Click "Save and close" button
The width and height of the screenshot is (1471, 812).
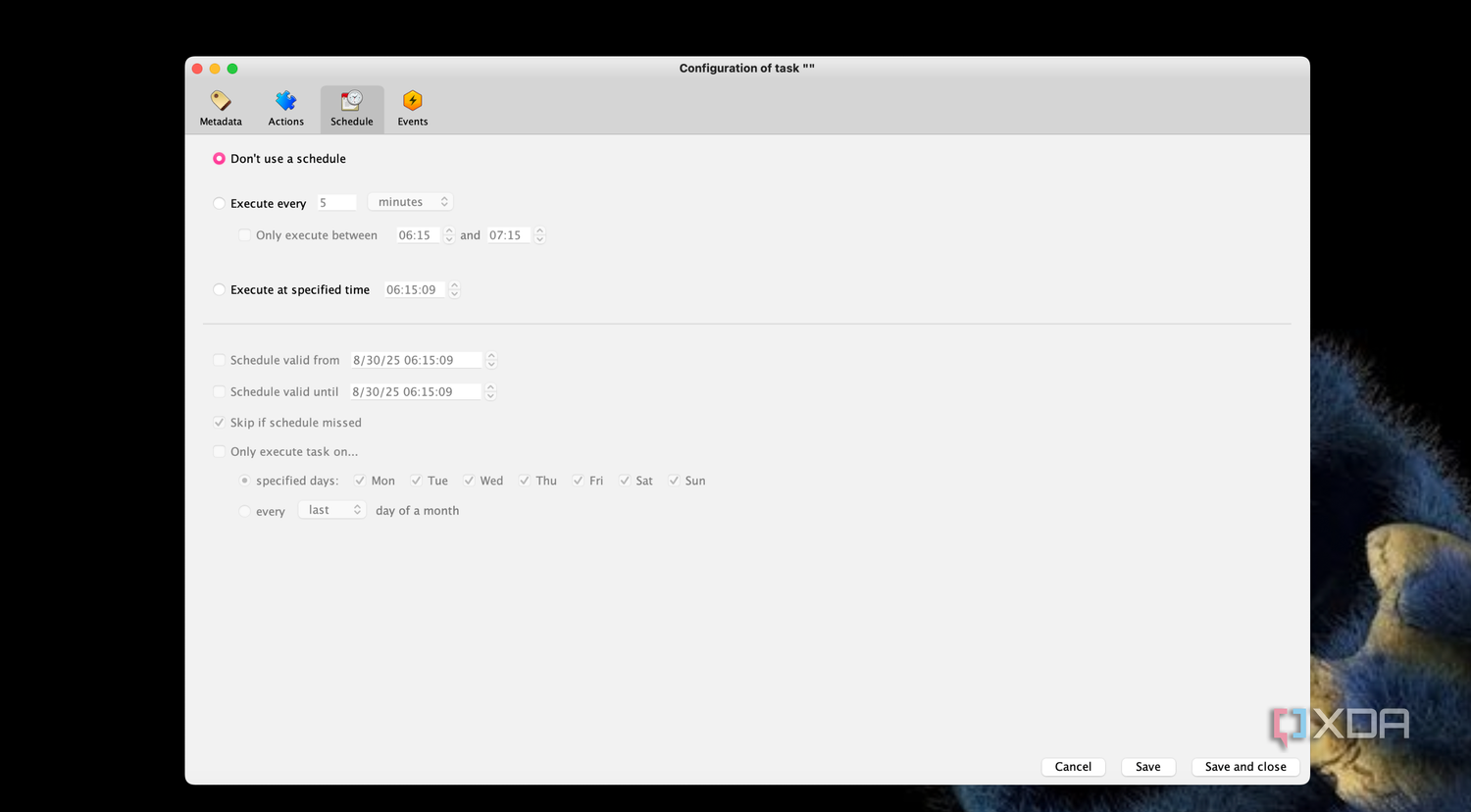[1245, 767]
